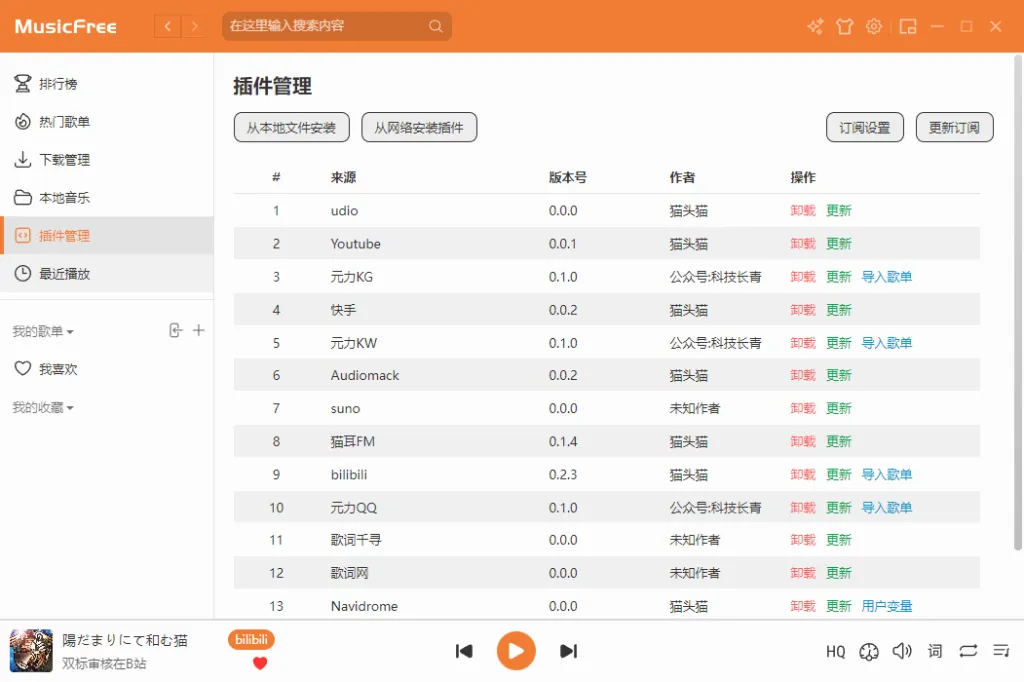Expand 我的歌单 dropdown
This screenshot has height=682, width=1024.
[43, 331]
